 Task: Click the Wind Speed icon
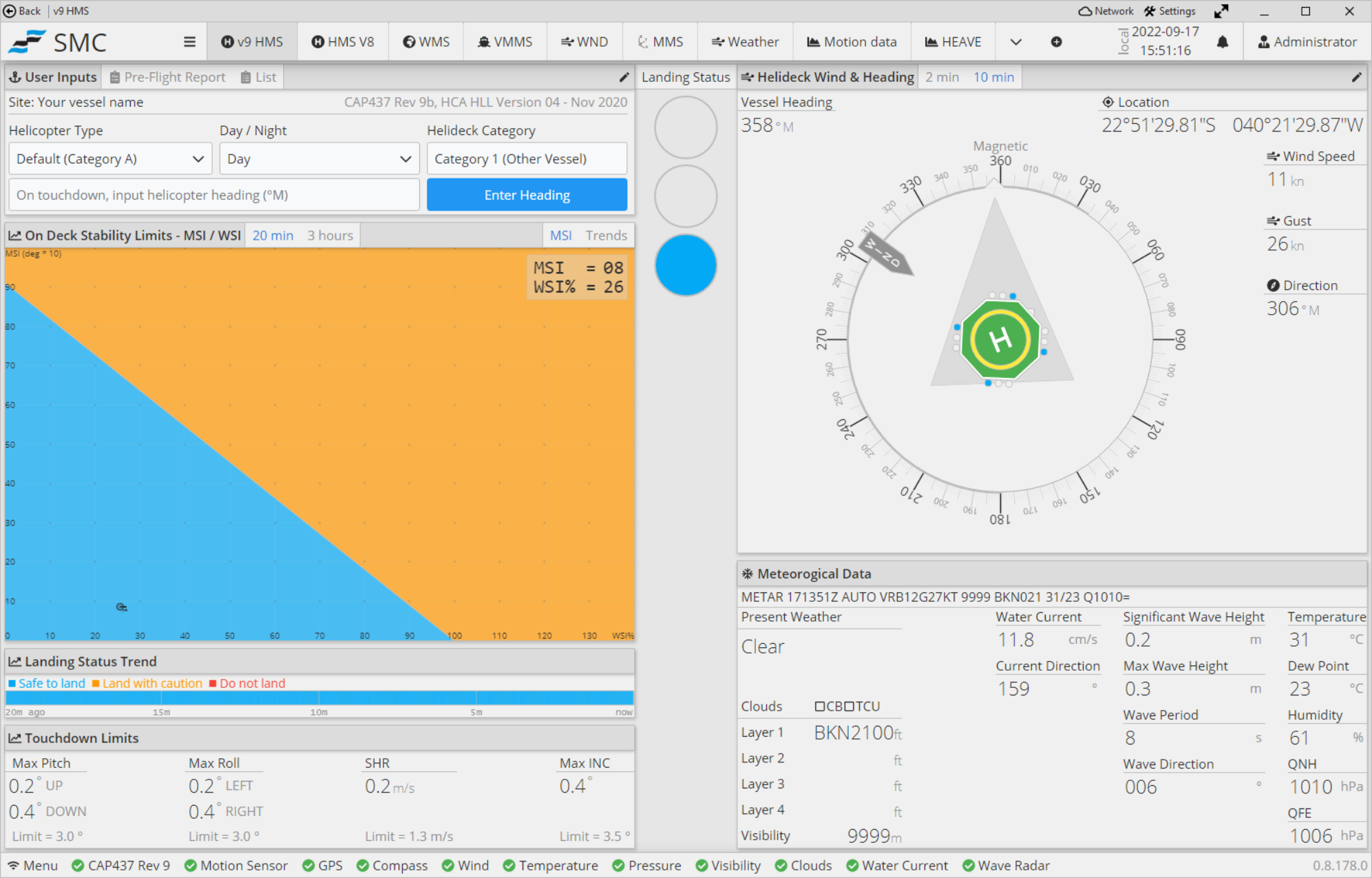point(1273,156)
